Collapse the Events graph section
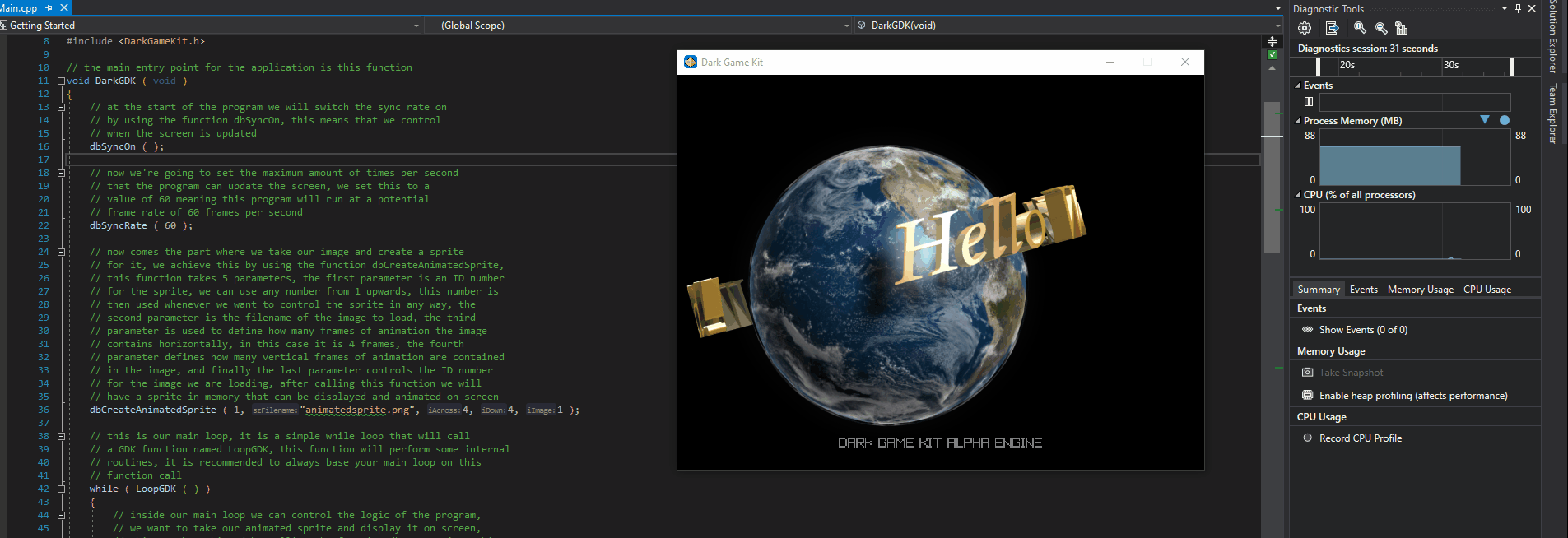Screen dimensions: 1568x538 click(1298, 86)
